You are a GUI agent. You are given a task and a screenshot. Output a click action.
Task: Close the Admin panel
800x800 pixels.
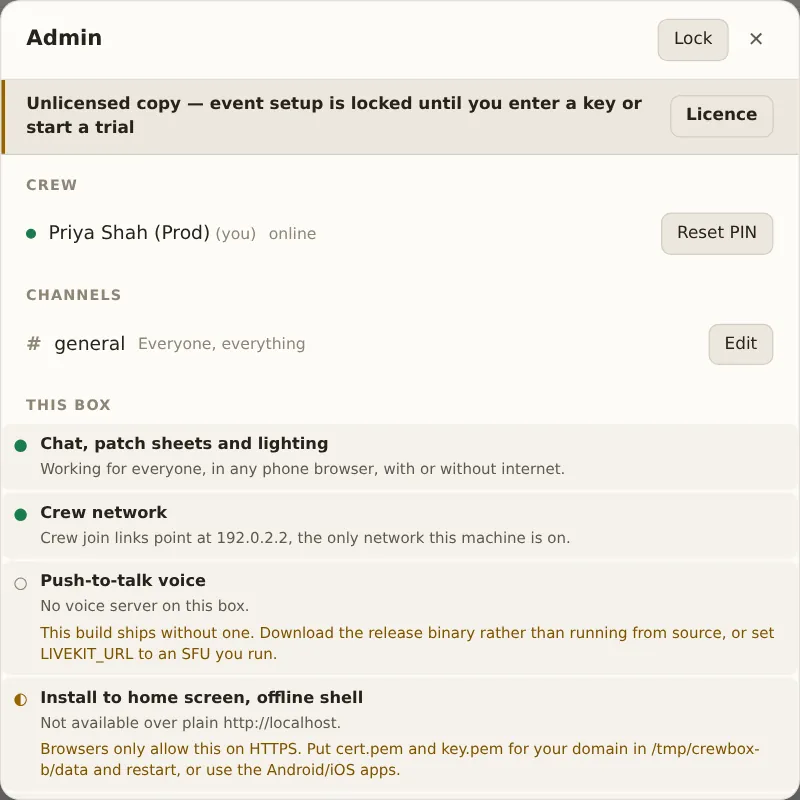click(x=756, y=39)
